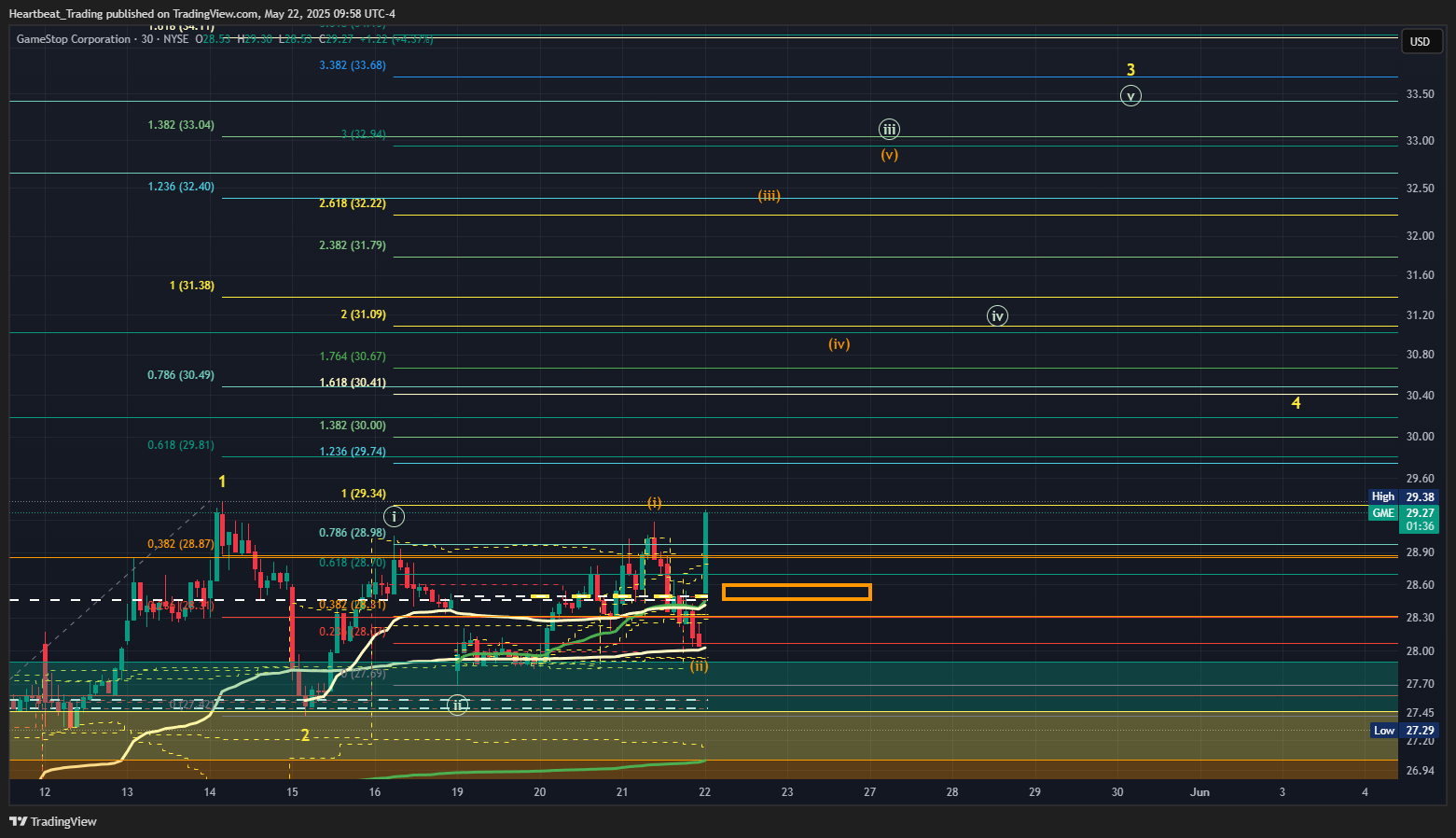Click the date 12 on time axis
Image resolution: width=1456 pixels, height=838 pixels.
[x=45, y=792]
